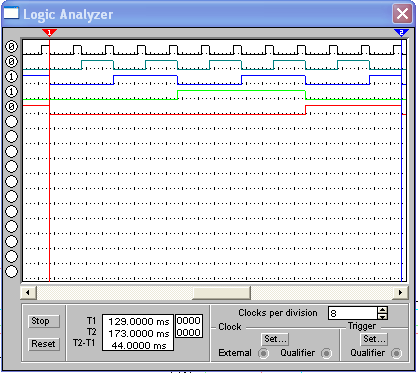Click the scrollbar right arrow

400,293
